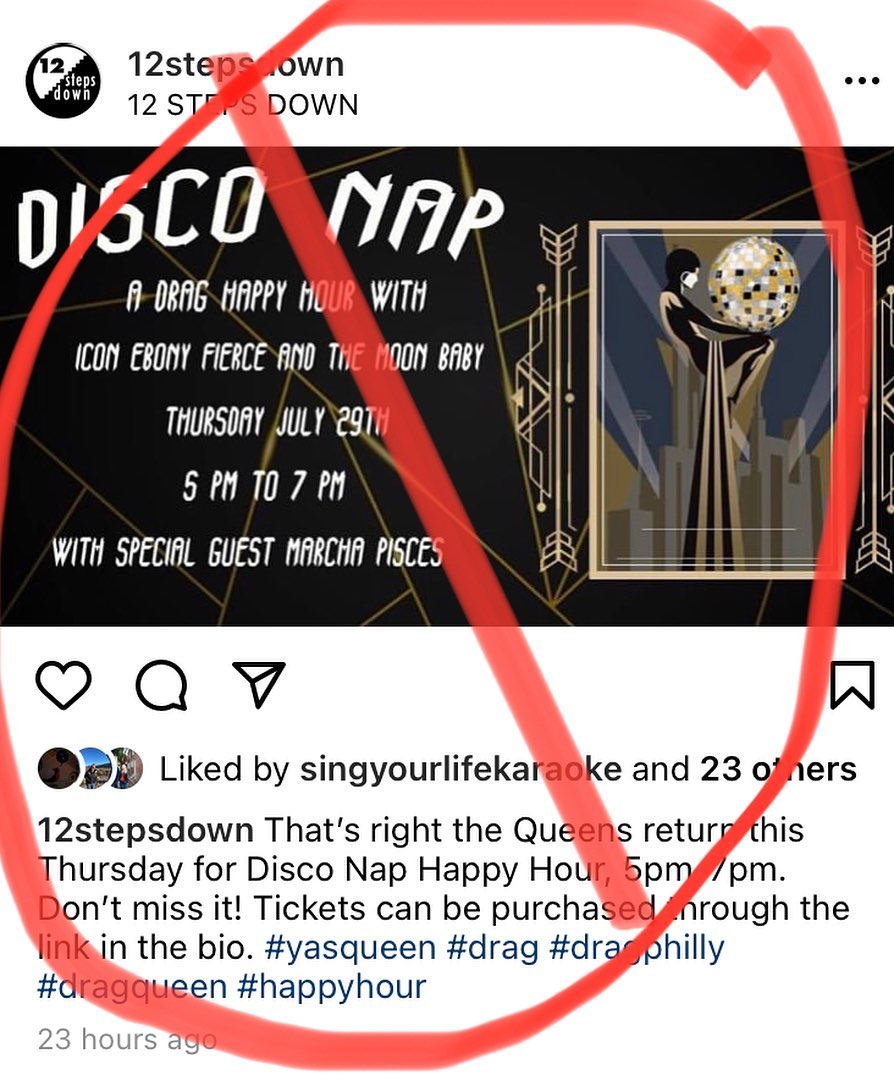The height and width of the screenshot is (1092, 894).
Task: Save post with the bookmark icon
Action: [x=853, y=685]
